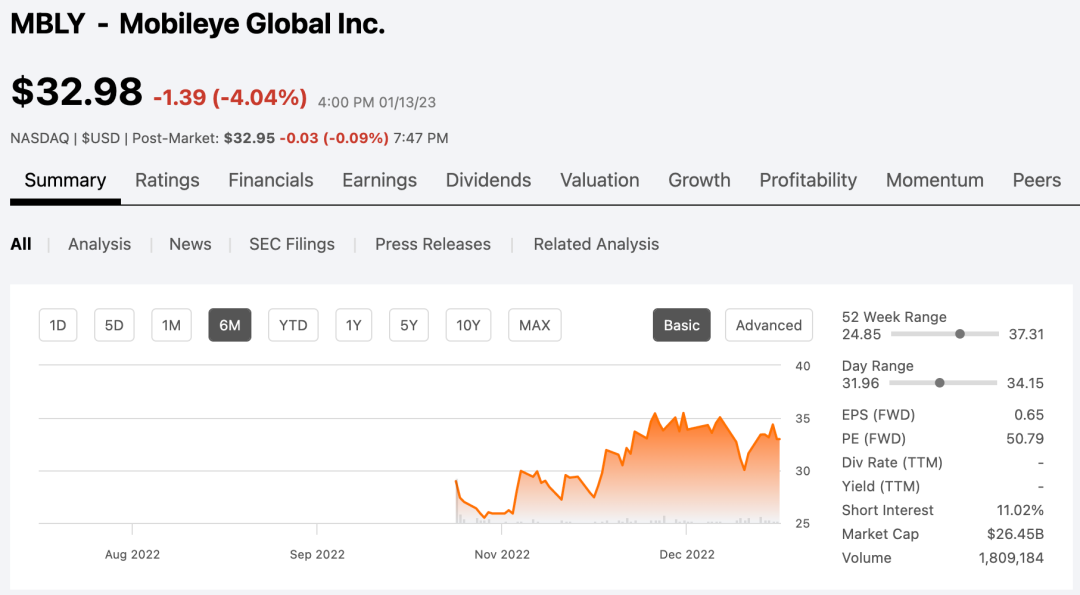Set chart range to 1D
1080x595 pixels.
pyautogui.click(x=58, y=325)
